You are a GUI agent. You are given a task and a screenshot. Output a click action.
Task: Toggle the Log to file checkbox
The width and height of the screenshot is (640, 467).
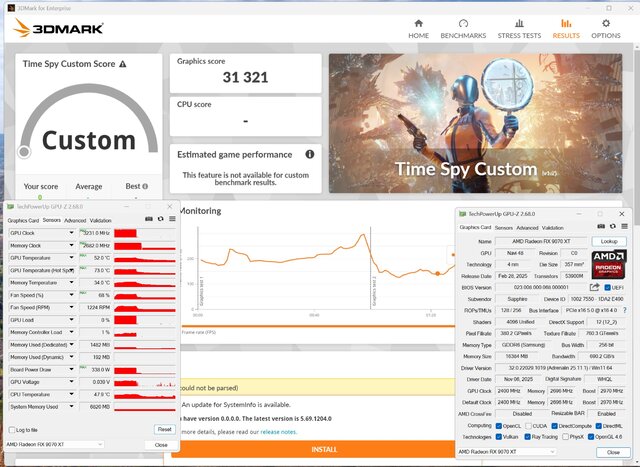[x=11, y=429]
